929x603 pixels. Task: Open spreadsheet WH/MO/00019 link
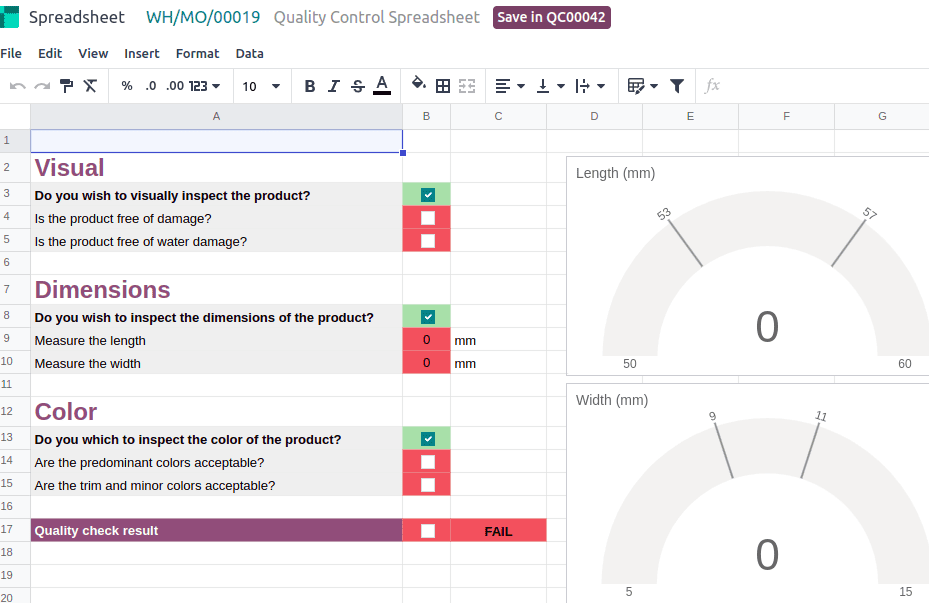pos(202,17)
